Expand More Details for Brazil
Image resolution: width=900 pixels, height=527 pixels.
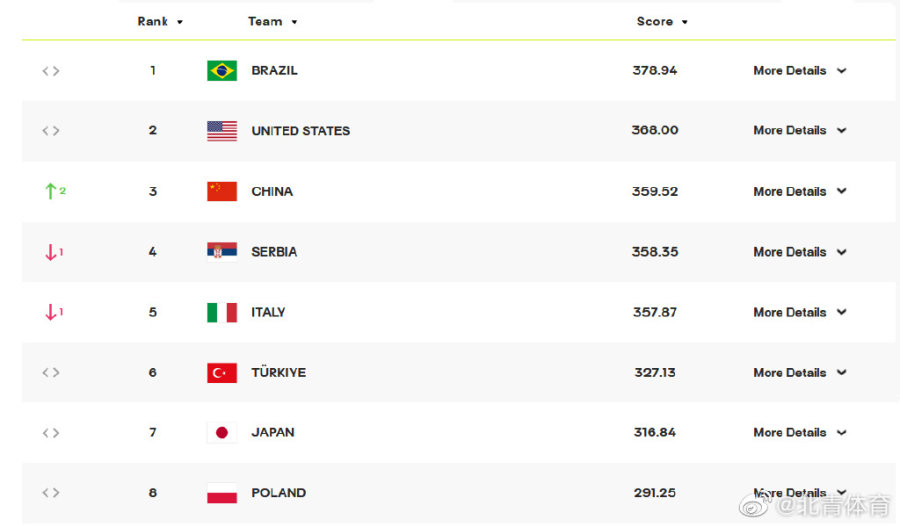tap(799, 71)
